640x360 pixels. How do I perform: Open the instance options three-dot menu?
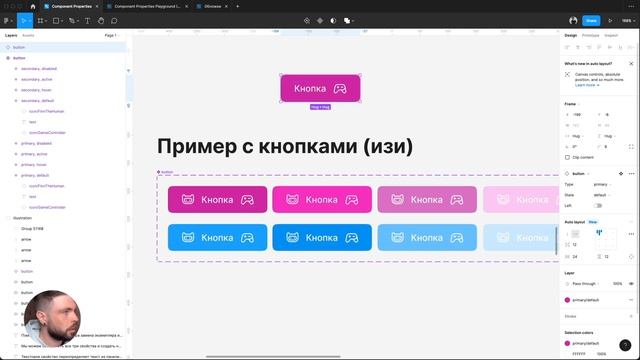point(631,173)
